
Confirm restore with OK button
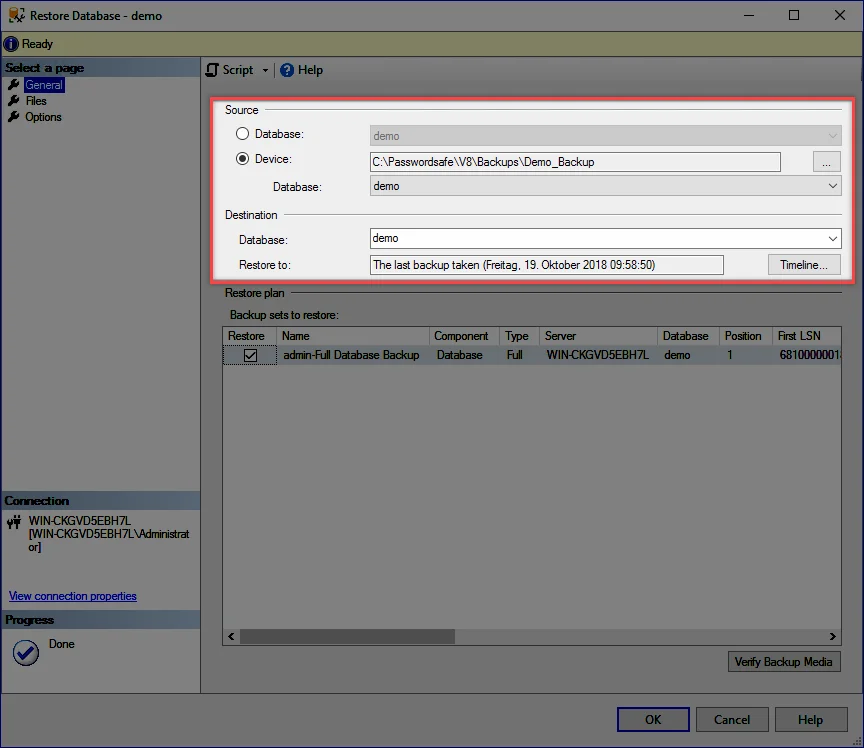point(653,719)
